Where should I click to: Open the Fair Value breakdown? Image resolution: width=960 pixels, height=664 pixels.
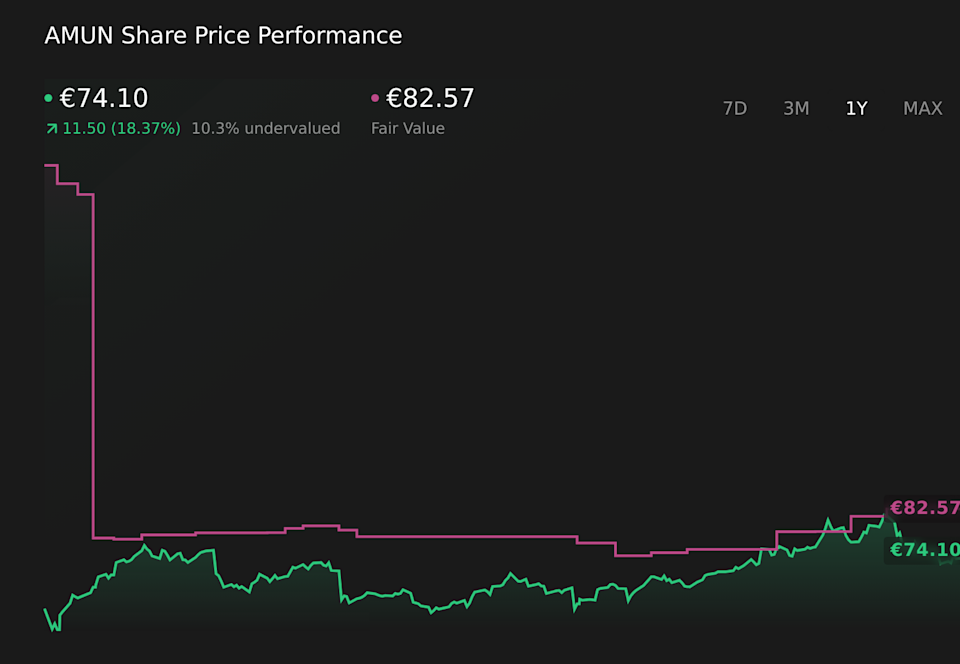tap(408, 128)
